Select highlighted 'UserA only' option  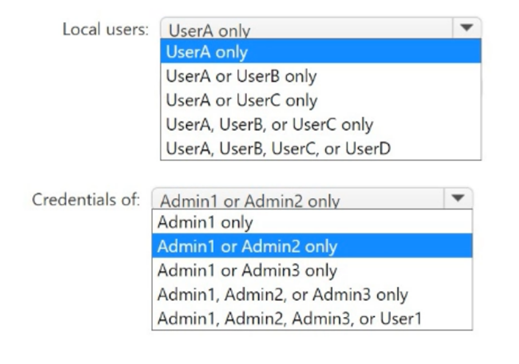coord(321,51)
